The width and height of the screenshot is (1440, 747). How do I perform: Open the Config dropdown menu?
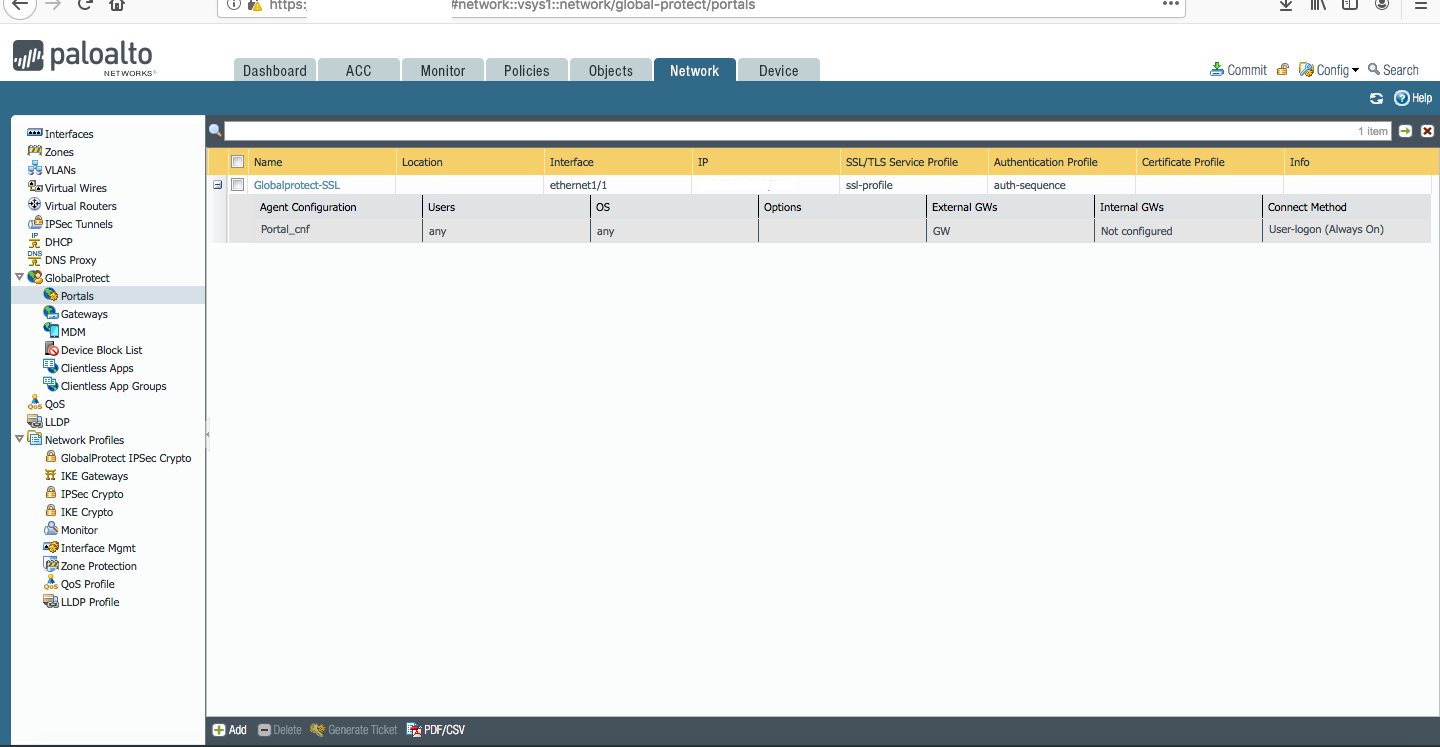[x=1330, y=70]
